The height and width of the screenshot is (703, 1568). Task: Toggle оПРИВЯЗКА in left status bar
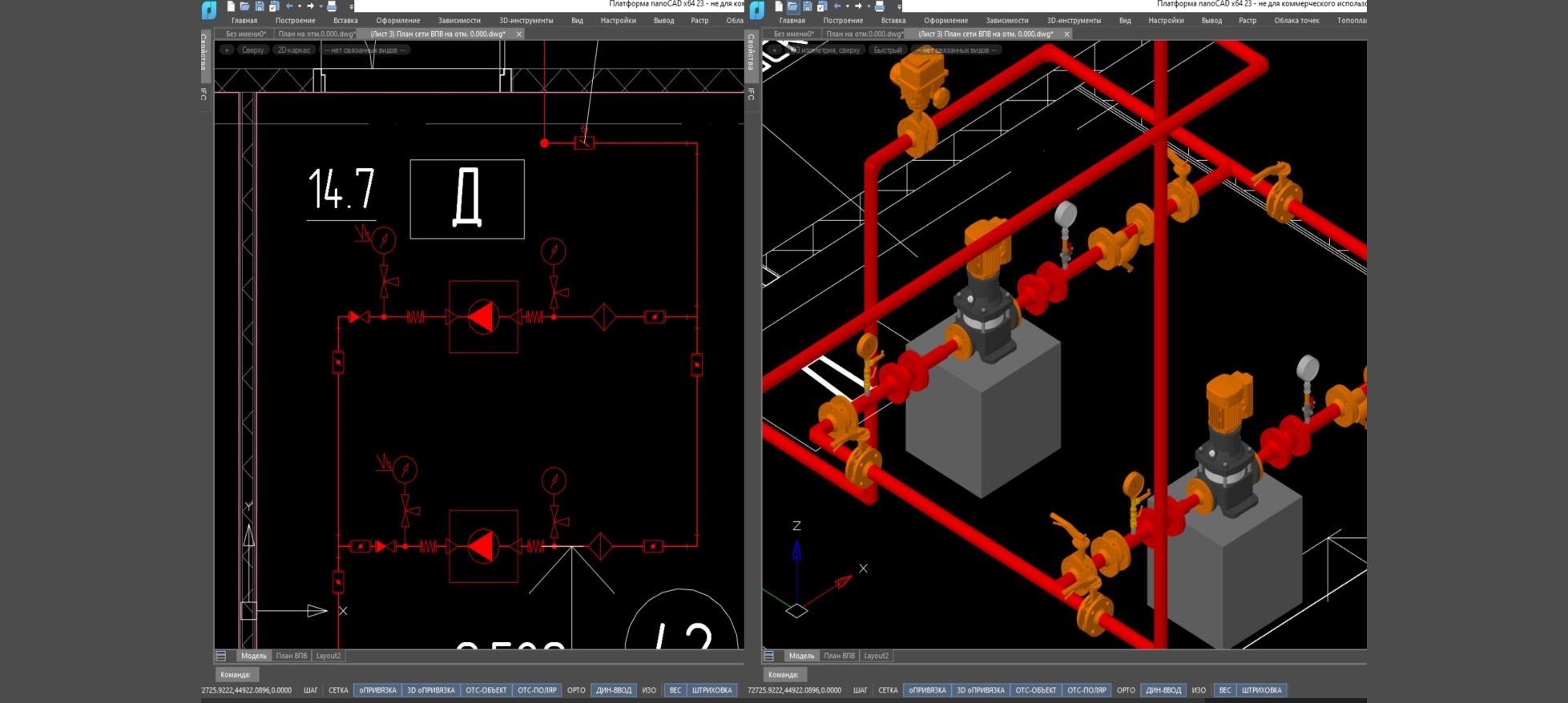click(x=377, y=690)
